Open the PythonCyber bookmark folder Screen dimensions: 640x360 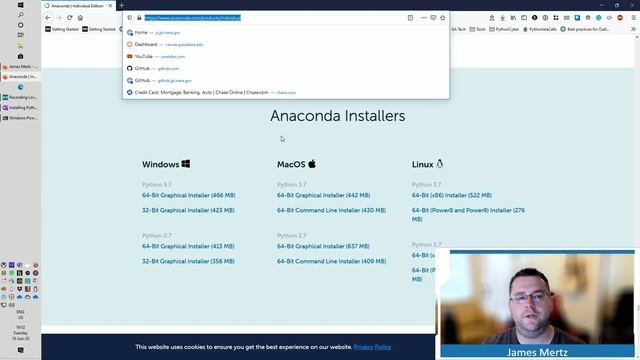(504, 29)
